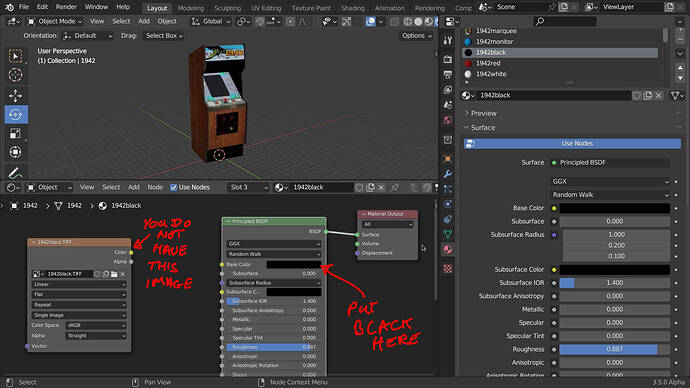The width and height of the screenshot is (690, 388).
Task: Toggle show overlays in viewport header
Action: (x=371, y=21)
